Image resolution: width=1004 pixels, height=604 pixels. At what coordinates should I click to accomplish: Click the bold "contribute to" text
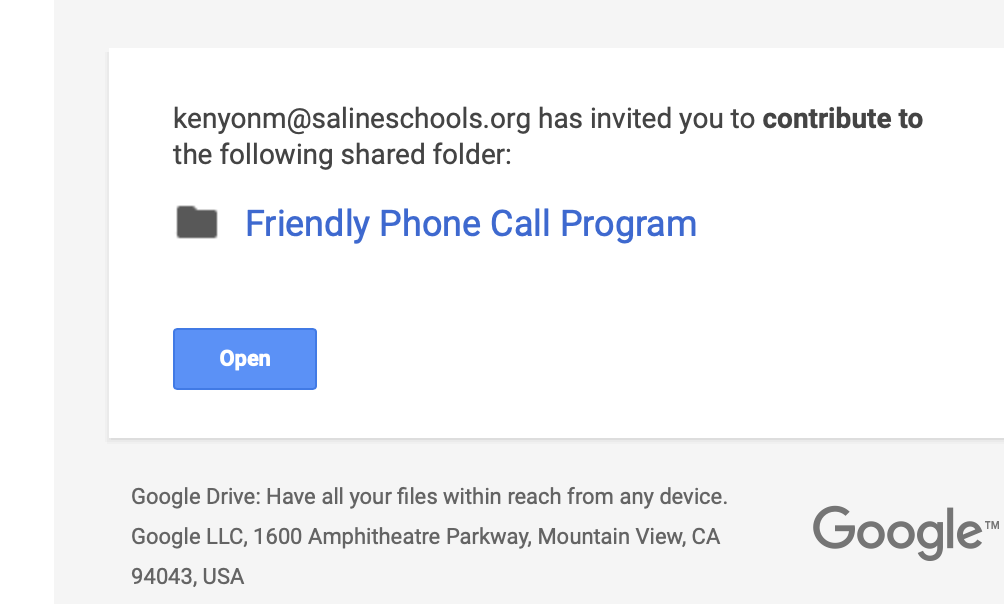(x=842, y=119)
